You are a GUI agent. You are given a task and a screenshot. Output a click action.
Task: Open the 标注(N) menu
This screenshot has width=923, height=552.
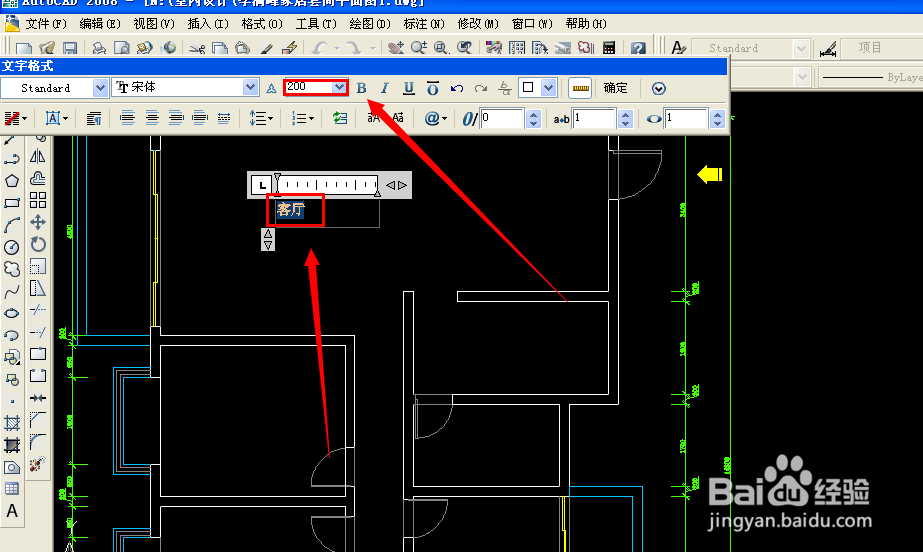424,24
